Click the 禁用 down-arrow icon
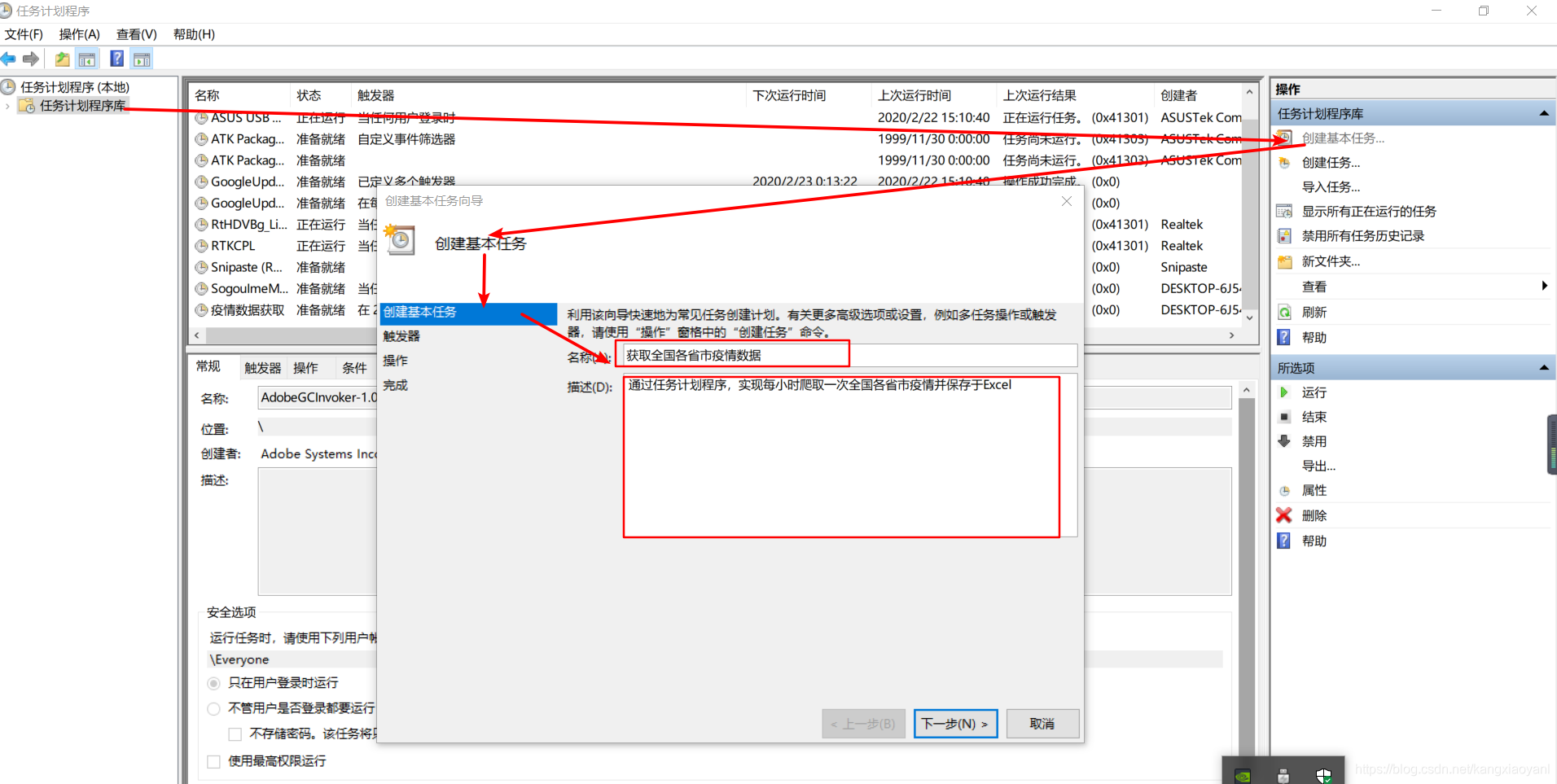This screenshot has width=1557, height=784. coord(1284,441)
